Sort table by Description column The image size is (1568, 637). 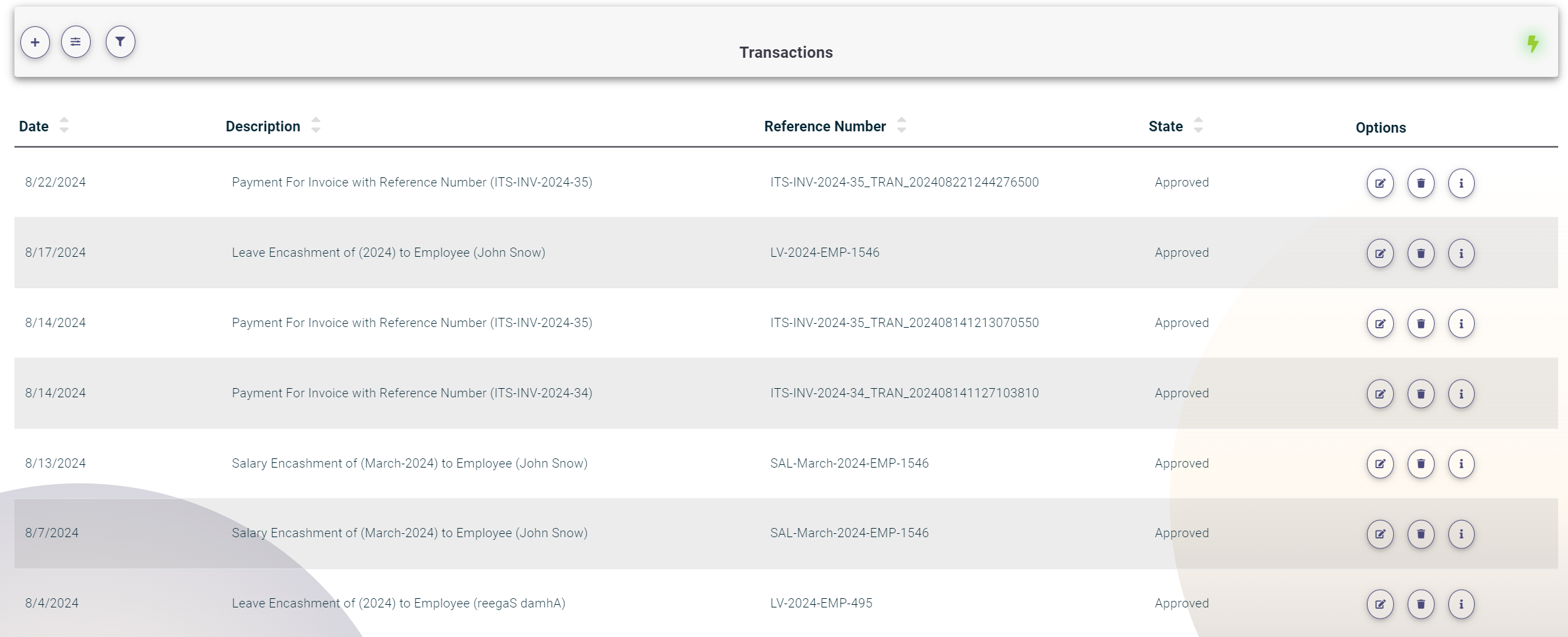click(315, 125)
